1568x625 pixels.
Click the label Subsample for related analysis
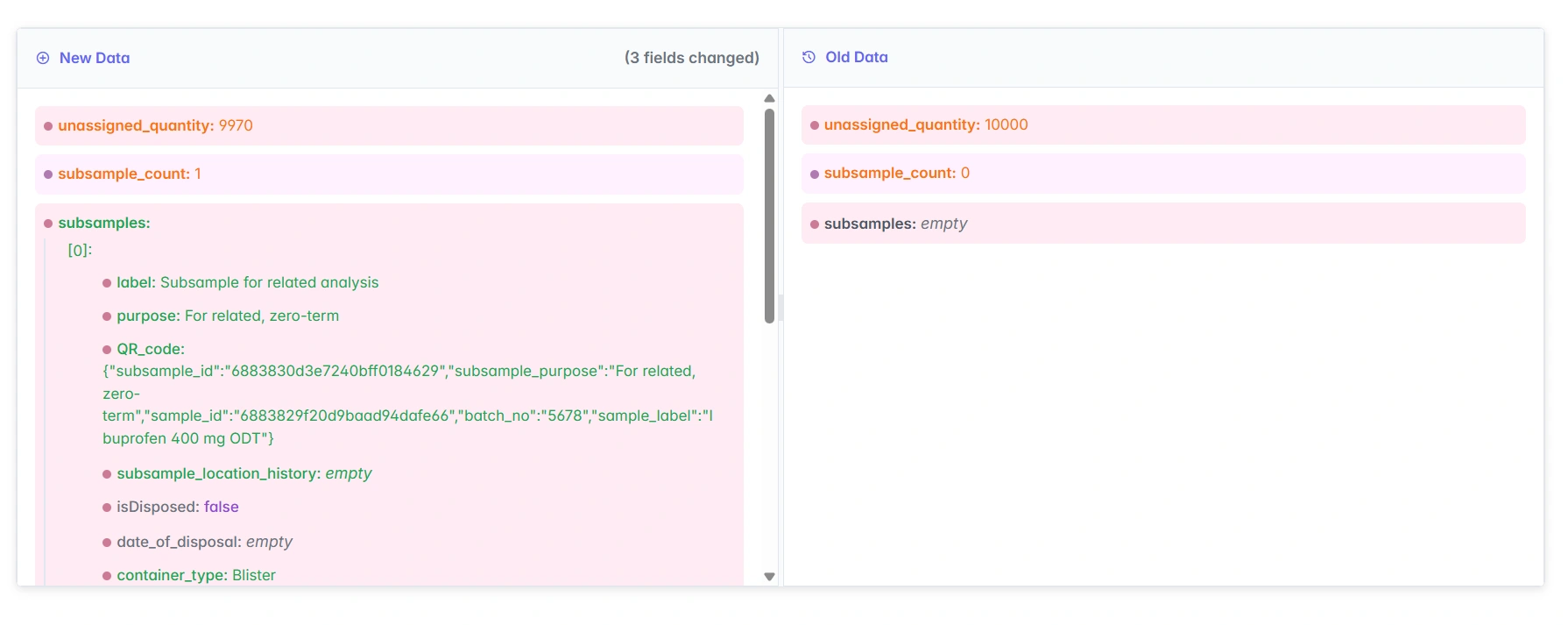click(247, 282)
